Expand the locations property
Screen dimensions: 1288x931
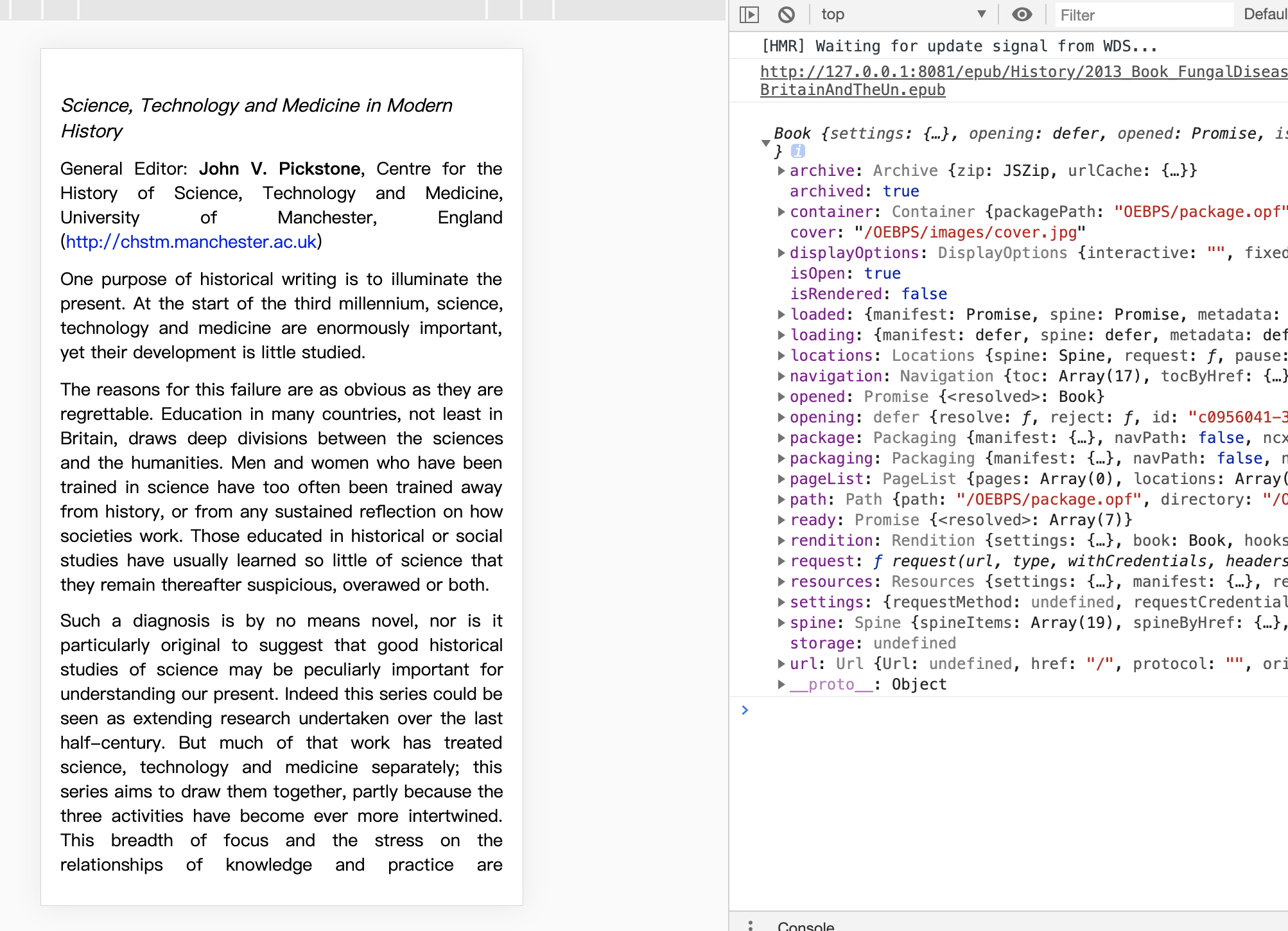tap(781, 356)
